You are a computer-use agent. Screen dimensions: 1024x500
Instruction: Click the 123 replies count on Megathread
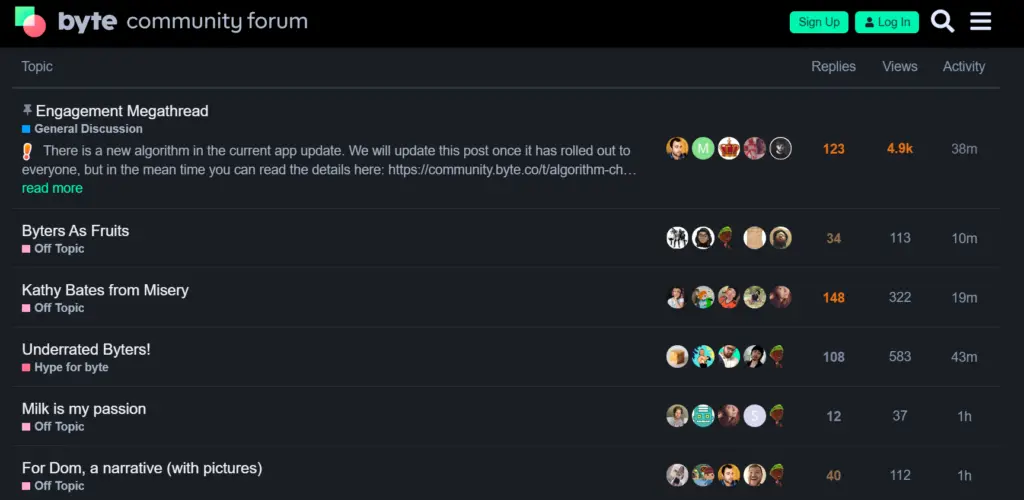tap(833, 149)
